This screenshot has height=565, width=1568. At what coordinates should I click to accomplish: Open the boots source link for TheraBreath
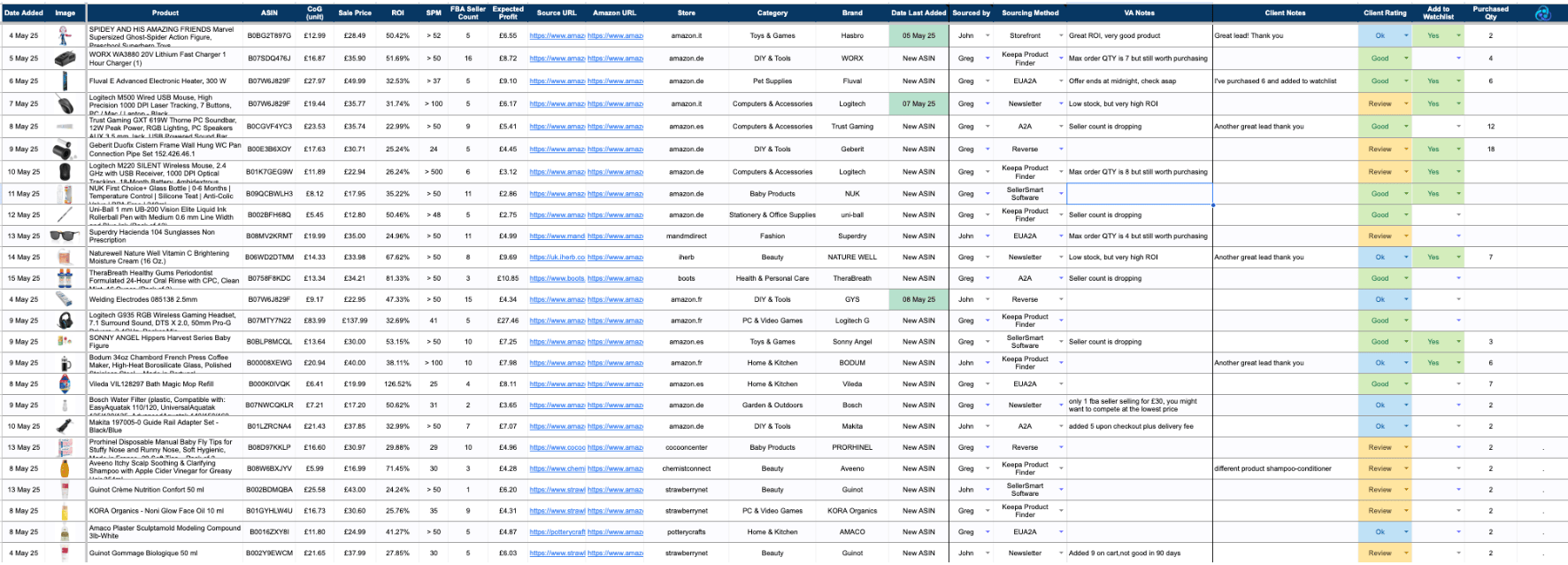pos(557,279)
